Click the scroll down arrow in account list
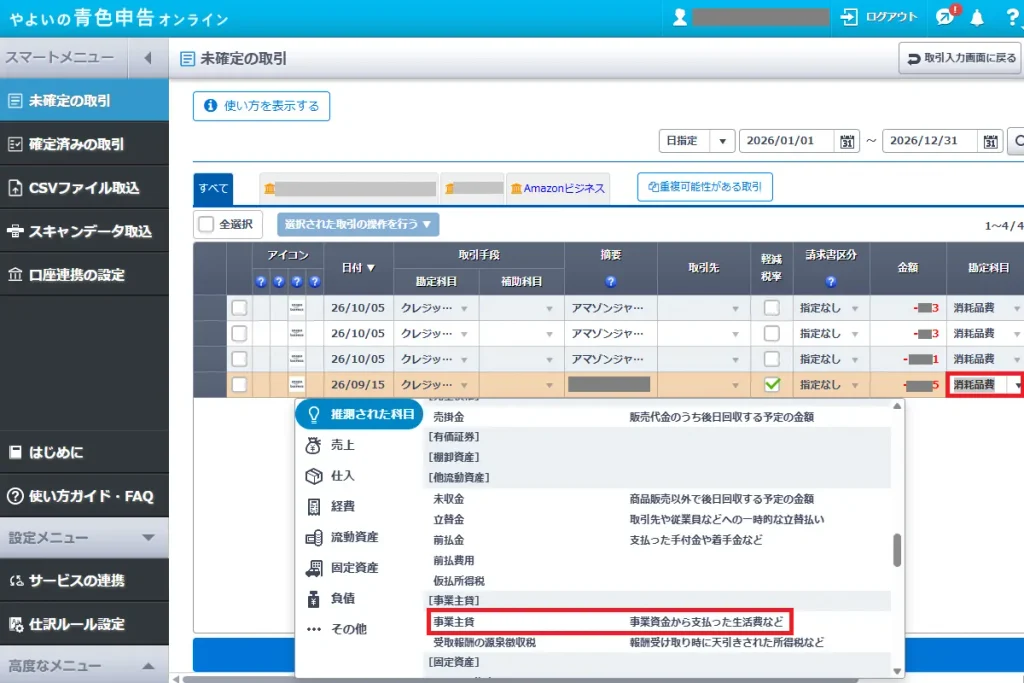Viewport: 1024px width, 683px height. click(897, 671)
